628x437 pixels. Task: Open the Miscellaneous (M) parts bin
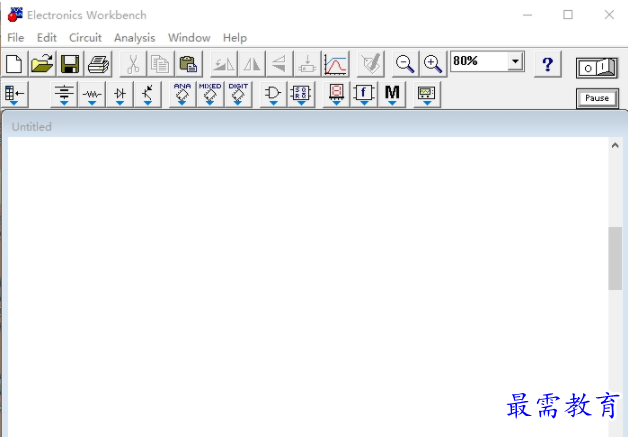tap(392, 95)
